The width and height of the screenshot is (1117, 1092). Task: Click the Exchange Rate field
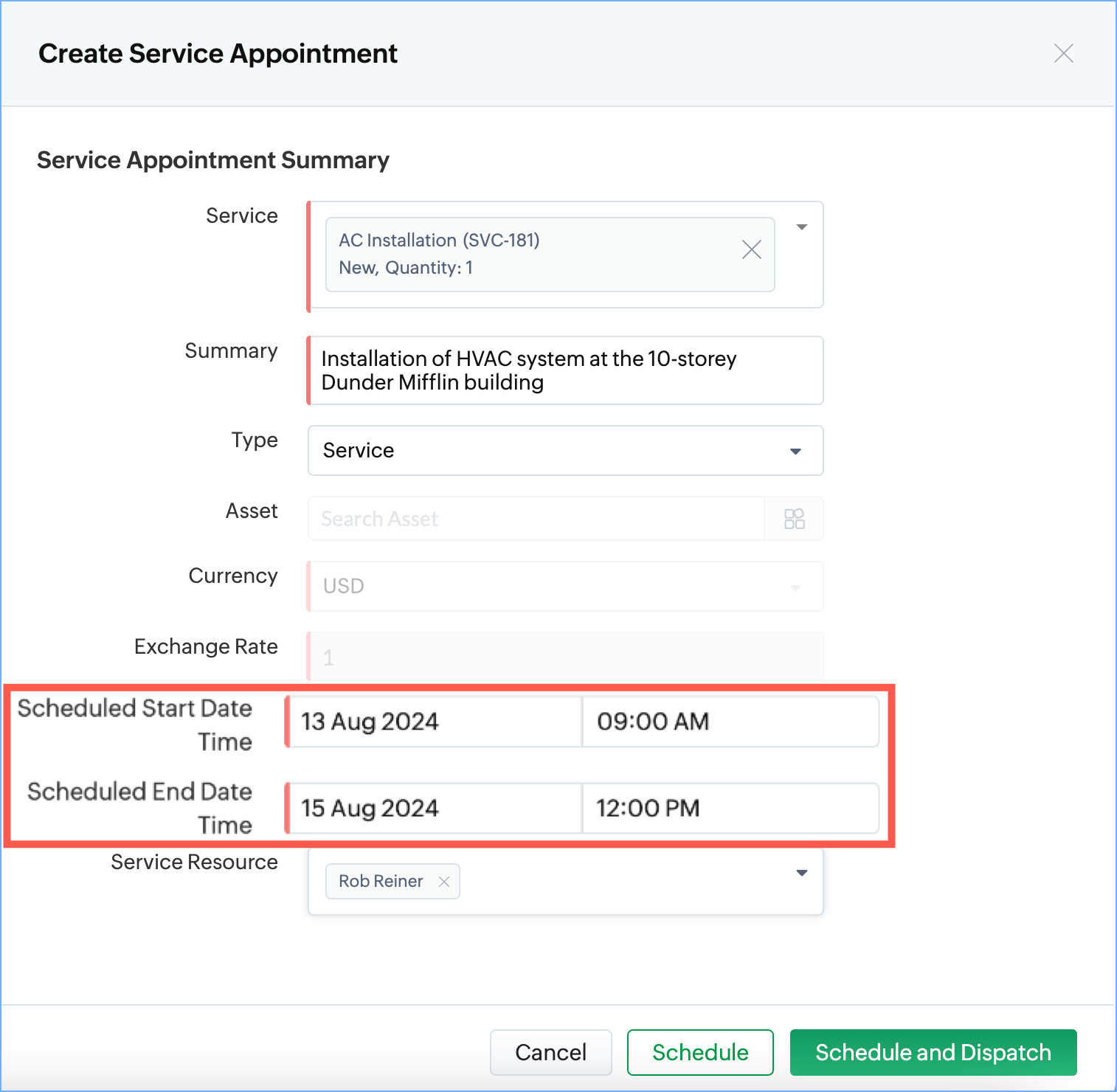pos(565,657)
